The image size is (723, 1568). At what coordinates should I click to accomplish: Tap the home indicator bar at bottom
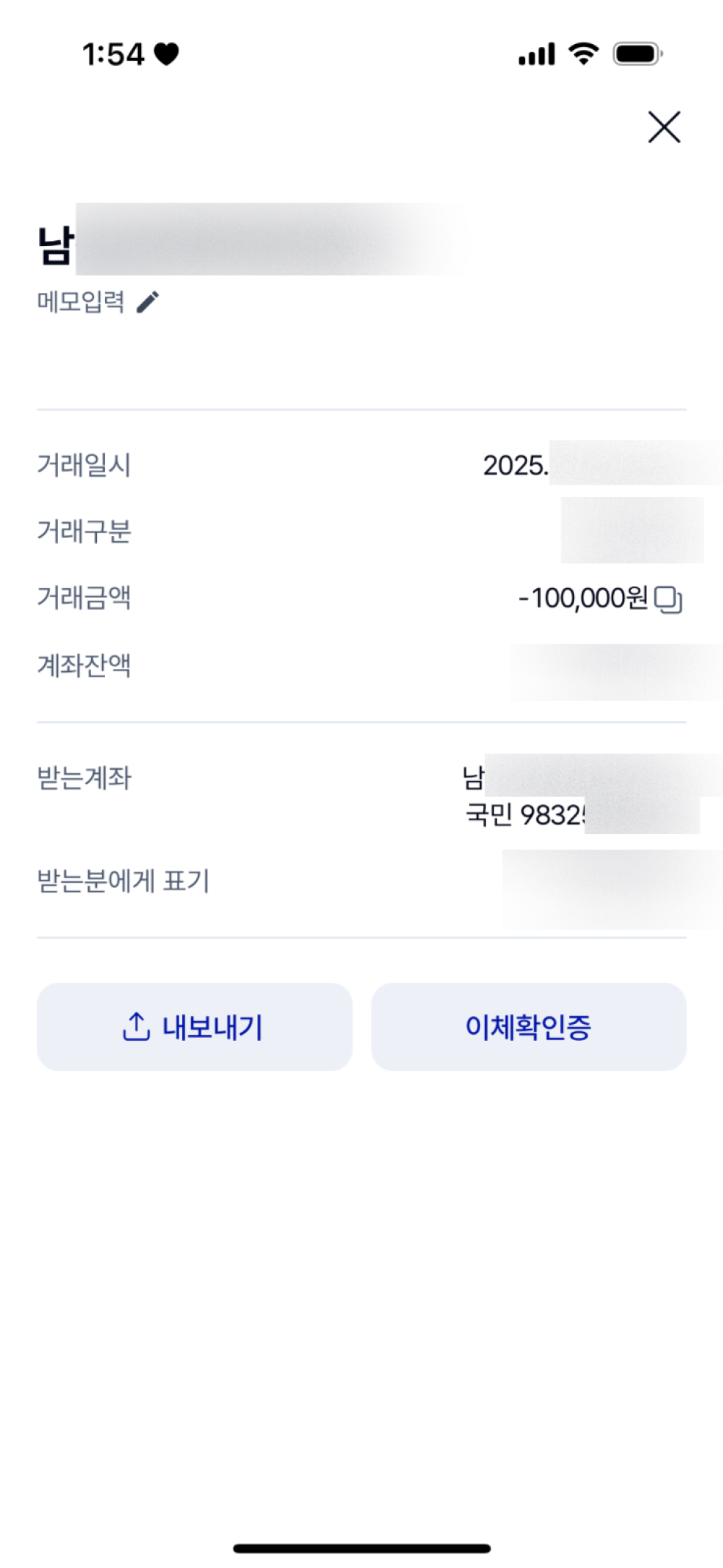361,1548
